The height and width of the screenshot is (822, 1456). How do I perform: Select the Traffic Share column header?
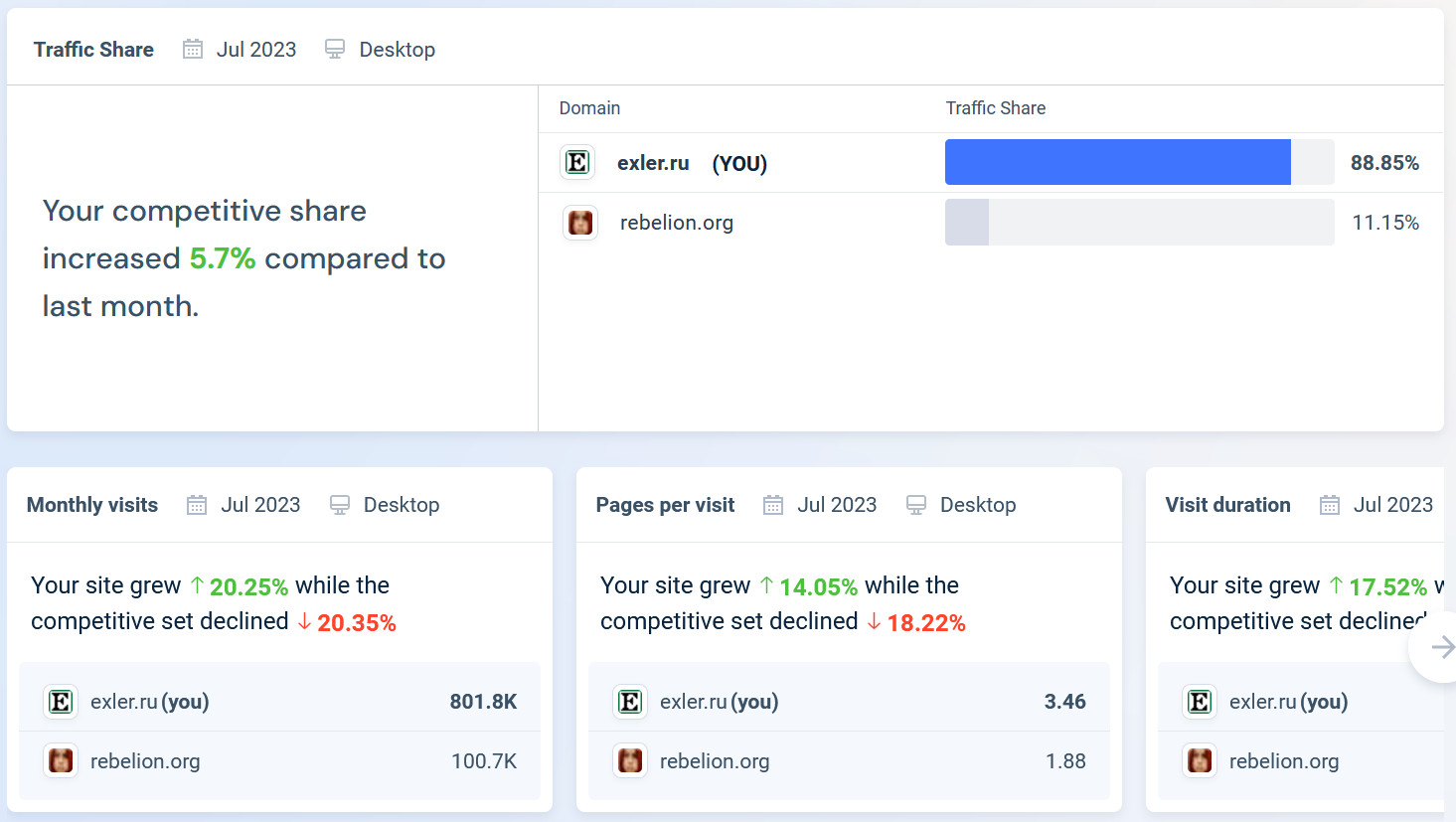coord(995,108)
